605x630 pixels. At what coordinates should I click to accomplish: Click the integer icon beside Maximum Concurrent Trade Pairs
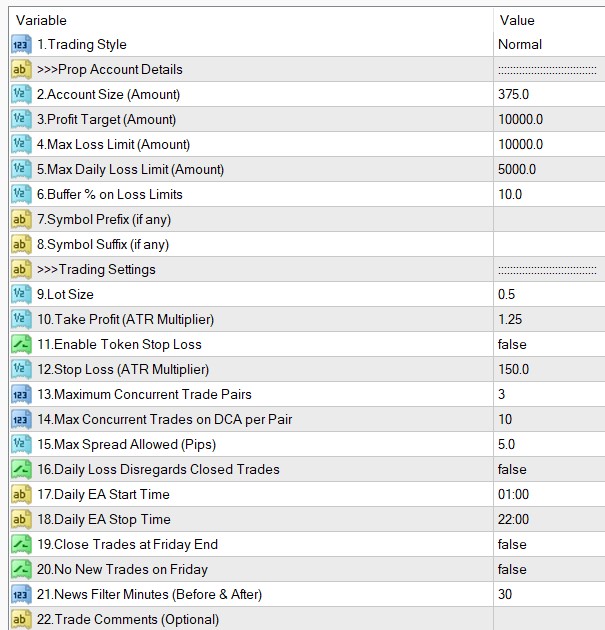21,394
